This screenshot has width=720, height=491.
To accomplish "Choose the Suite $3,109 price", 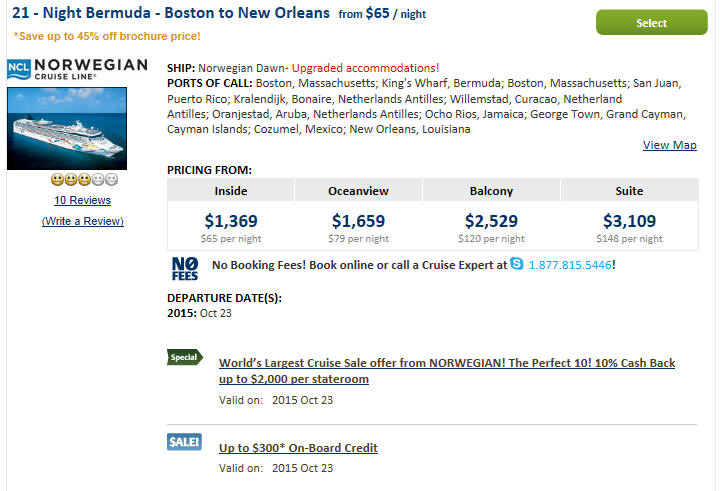I will click(630, 220).
